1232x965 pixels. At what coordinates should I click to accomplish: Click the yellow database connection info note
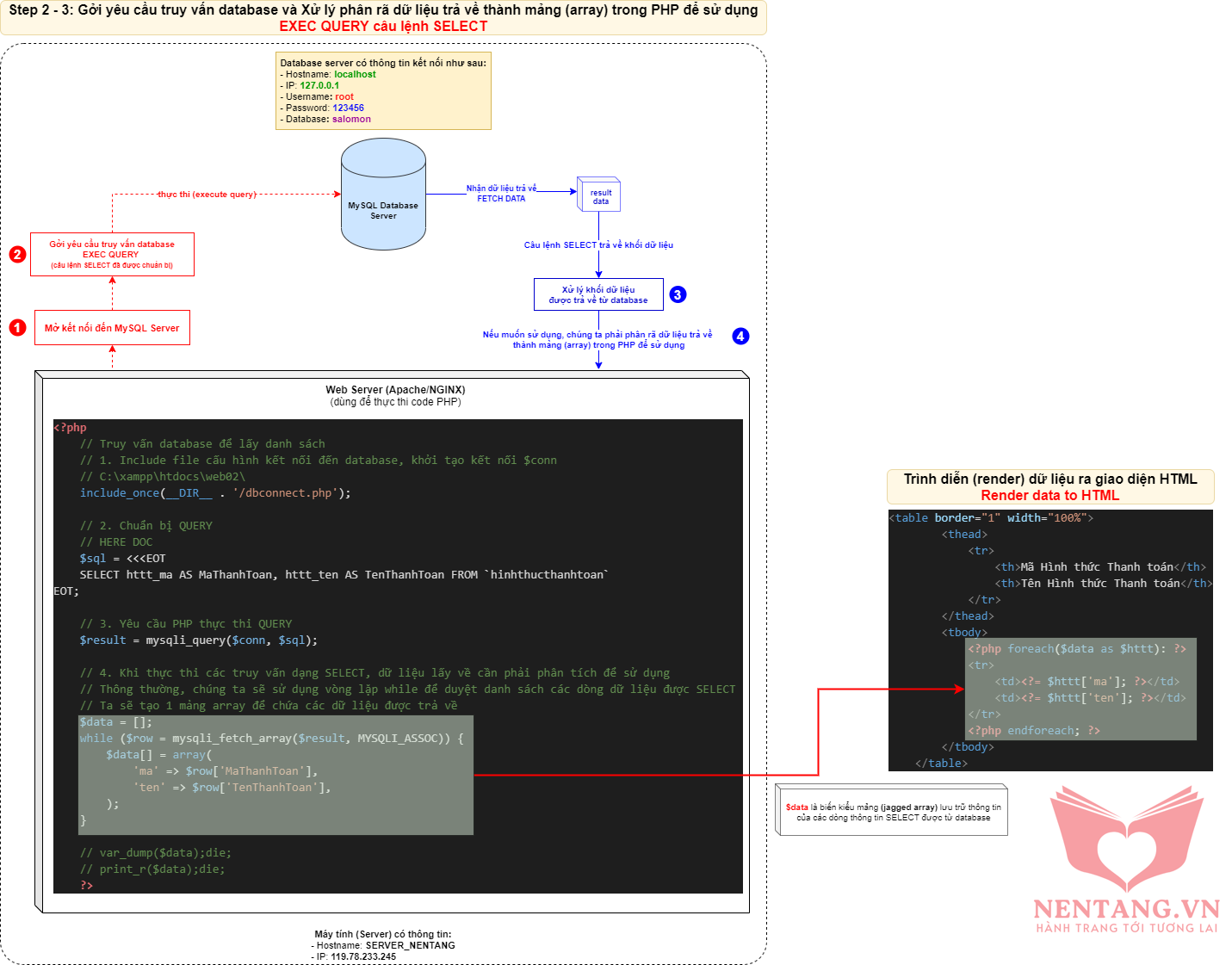coord(383,90)
